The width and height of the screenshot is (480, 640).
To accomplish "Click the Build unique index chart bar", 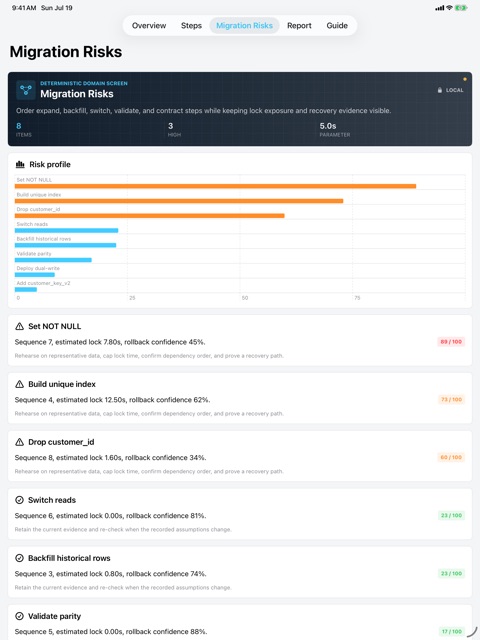I will click(179, 201).
